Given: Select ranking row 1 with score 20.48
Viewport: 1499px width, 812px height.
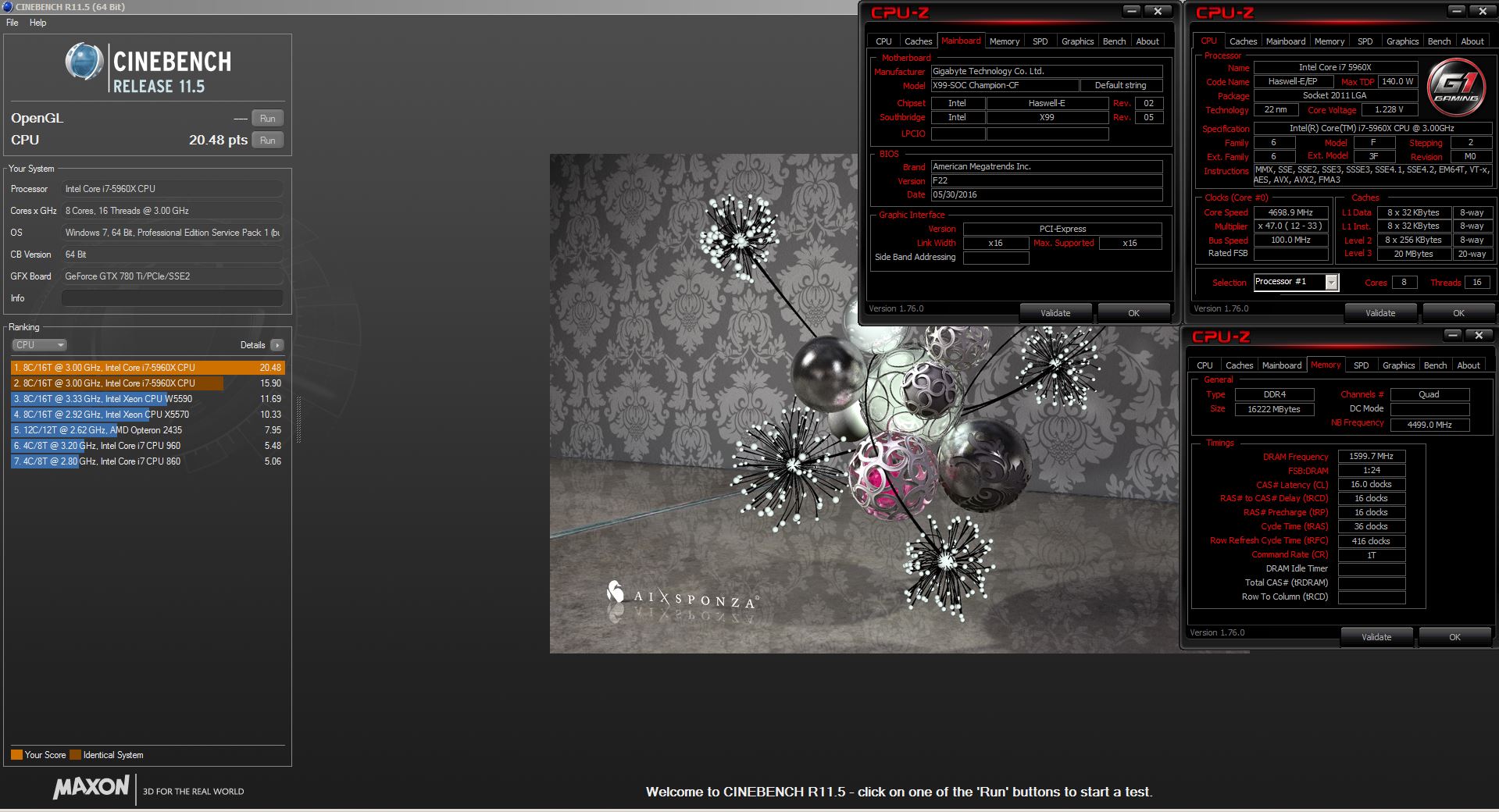Looking at the screenshot, I should [148, 368].
